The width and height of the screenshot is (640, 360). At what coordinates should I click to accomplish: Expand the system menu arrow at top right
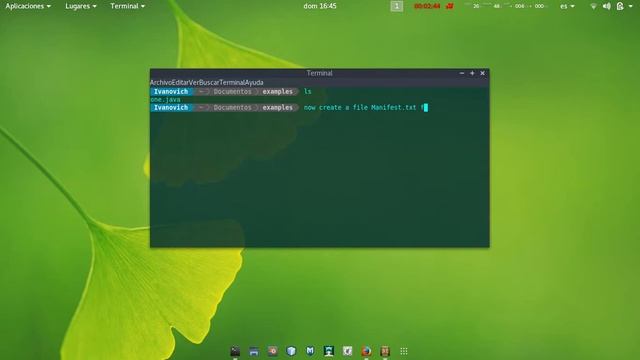click(x=631, y=6)
